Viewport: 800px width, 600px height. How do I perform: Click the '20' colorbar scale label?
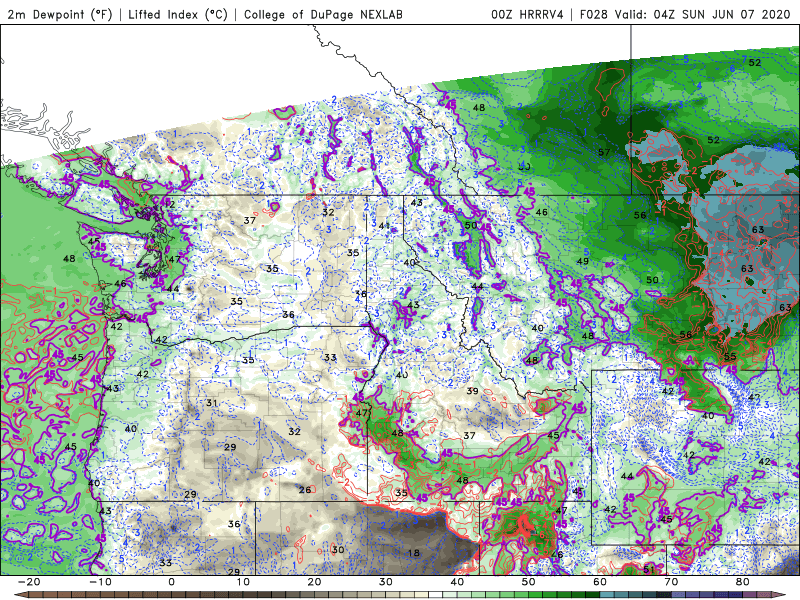(314, 582)
